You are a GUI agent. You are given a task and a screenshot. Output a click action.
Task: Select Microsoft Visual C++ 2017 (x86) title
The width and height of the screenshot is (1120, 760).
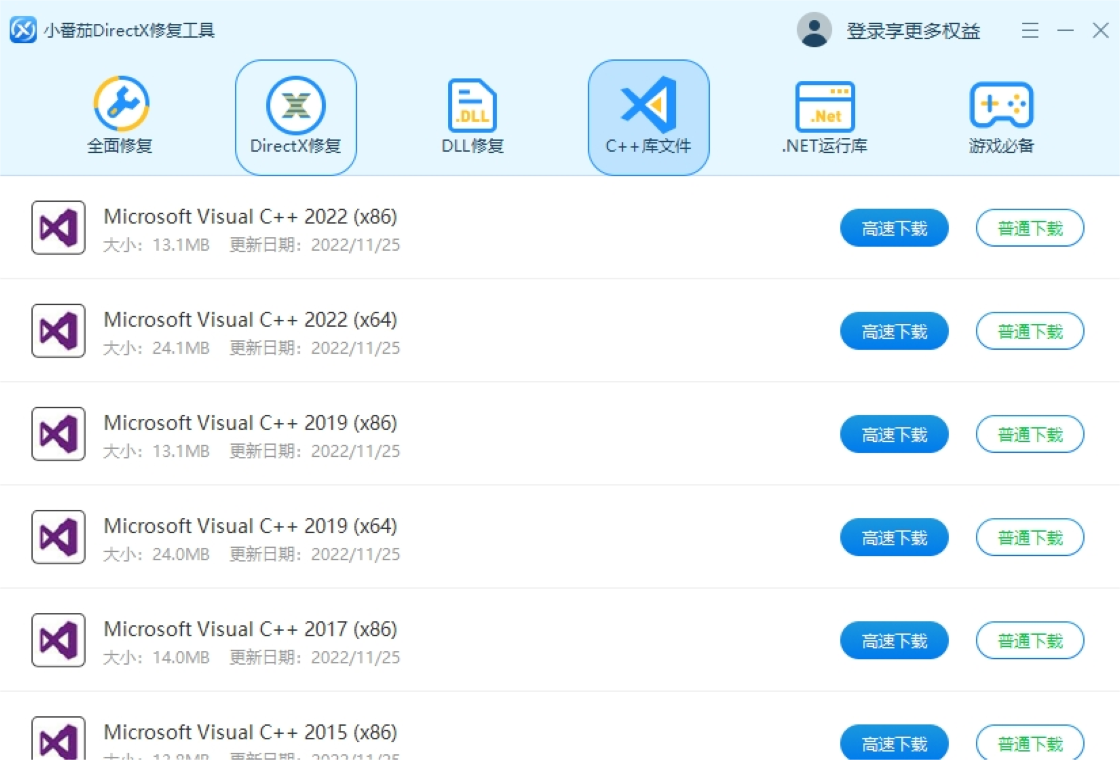250,629
